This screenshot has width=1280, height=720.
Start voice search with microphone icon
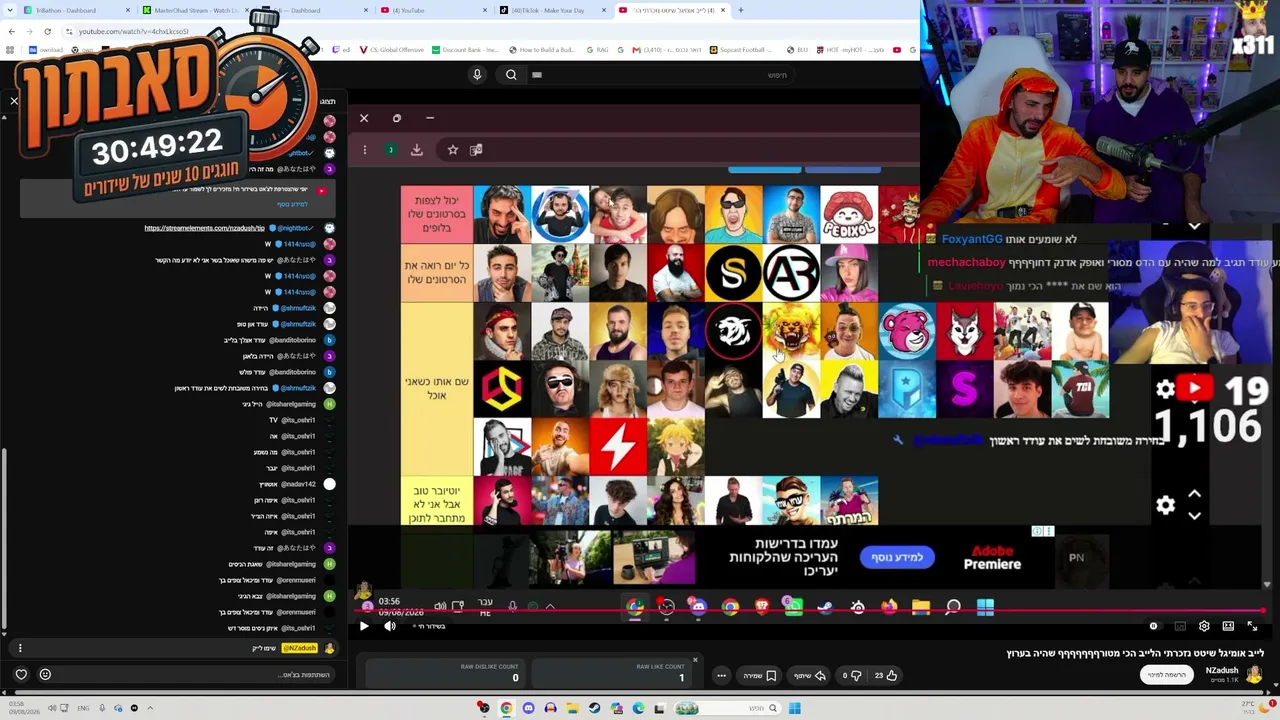[477, 74]
